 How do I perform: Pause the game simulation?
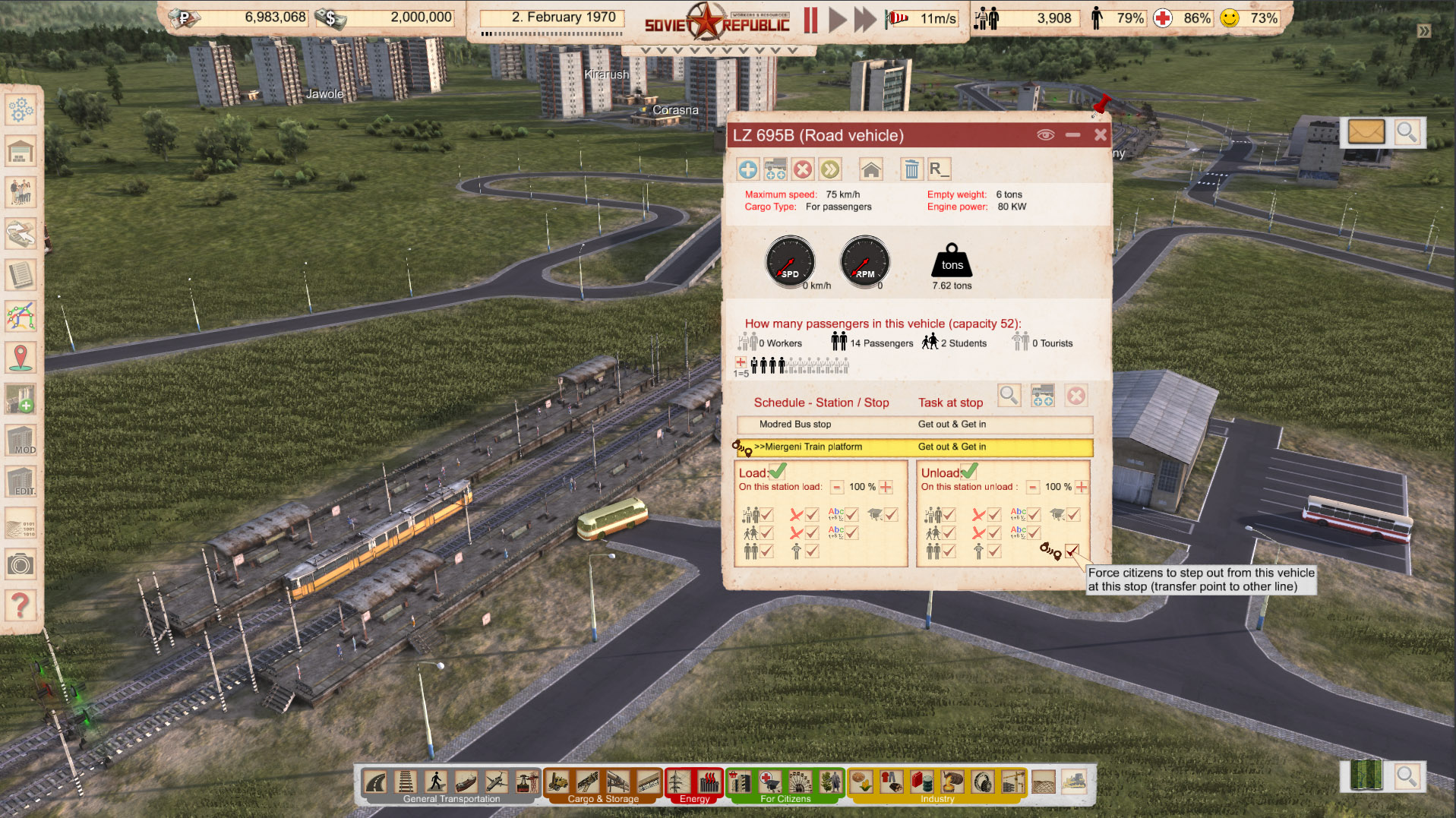pyautogui.click(x=810, y=20)
